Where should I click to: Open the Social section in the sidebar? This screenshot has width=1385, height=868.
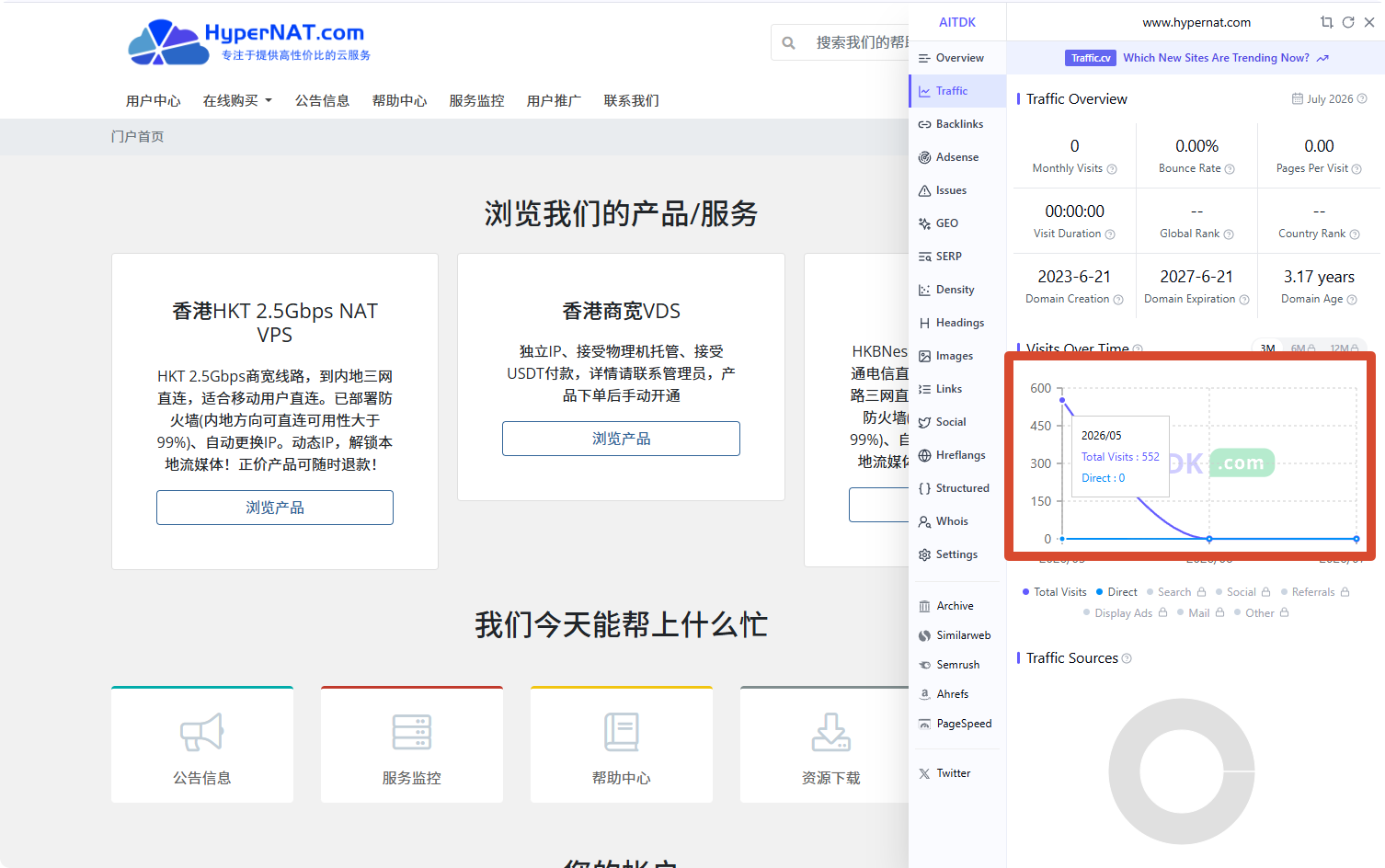pos(956,422)
